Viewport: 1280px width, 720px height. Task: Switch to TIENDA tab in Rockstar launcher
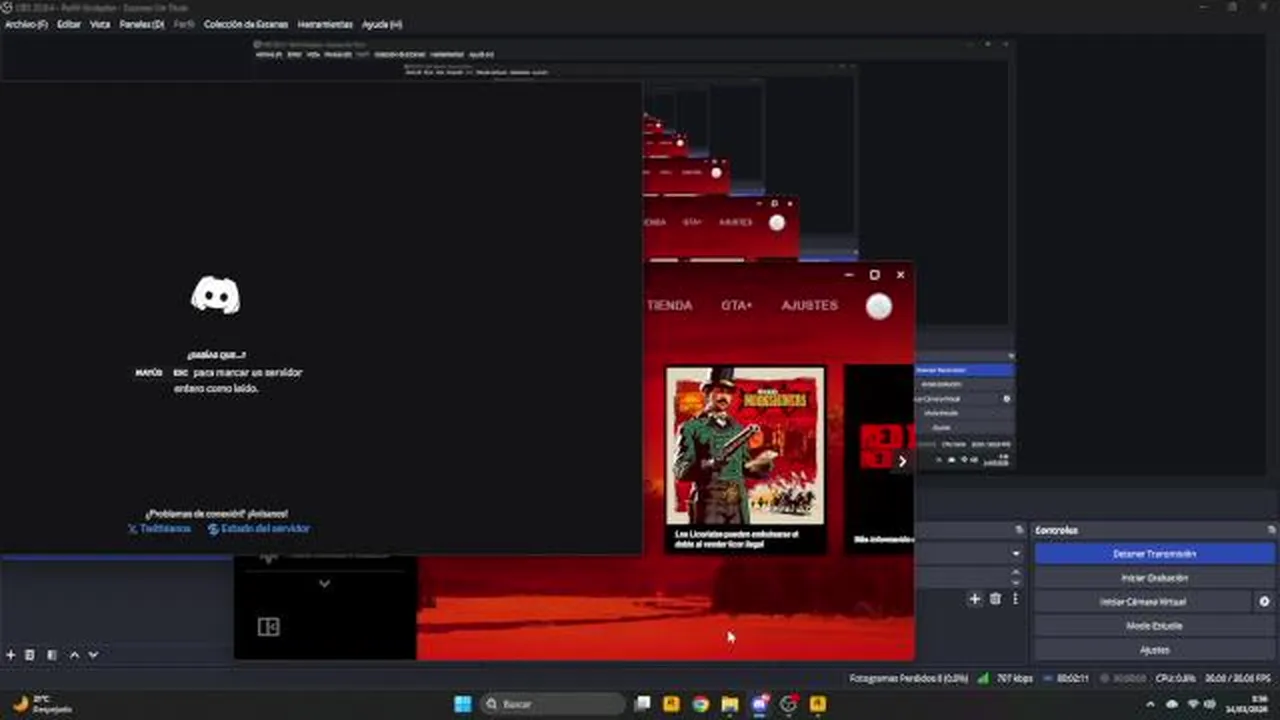point(669,305)
